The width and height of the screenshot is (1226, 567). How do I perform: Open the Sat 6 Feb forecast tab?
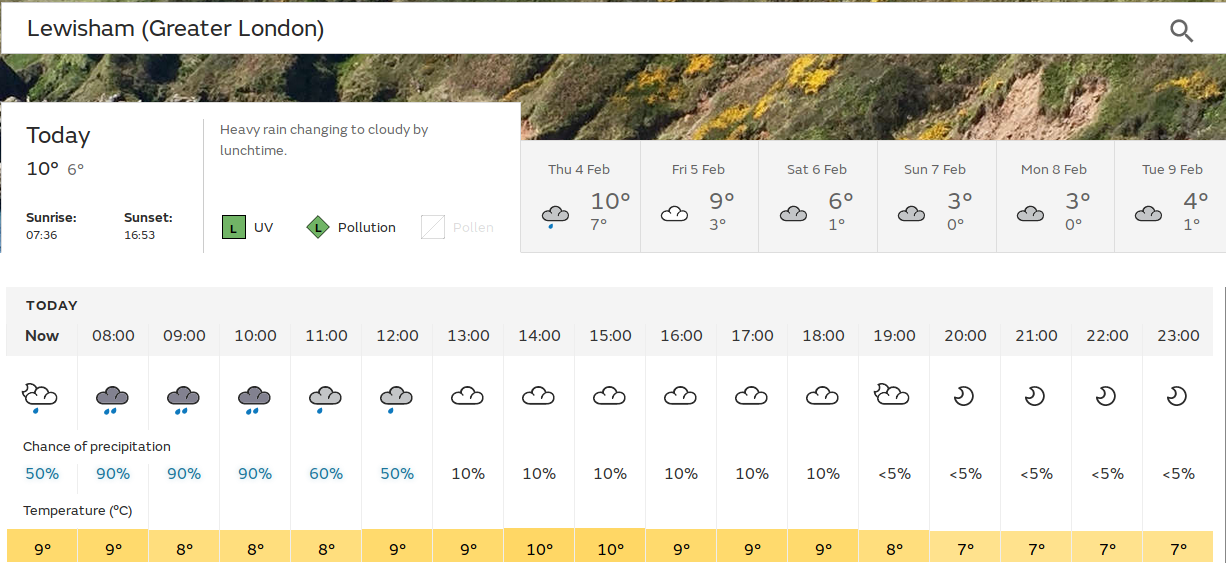point(818,196)
